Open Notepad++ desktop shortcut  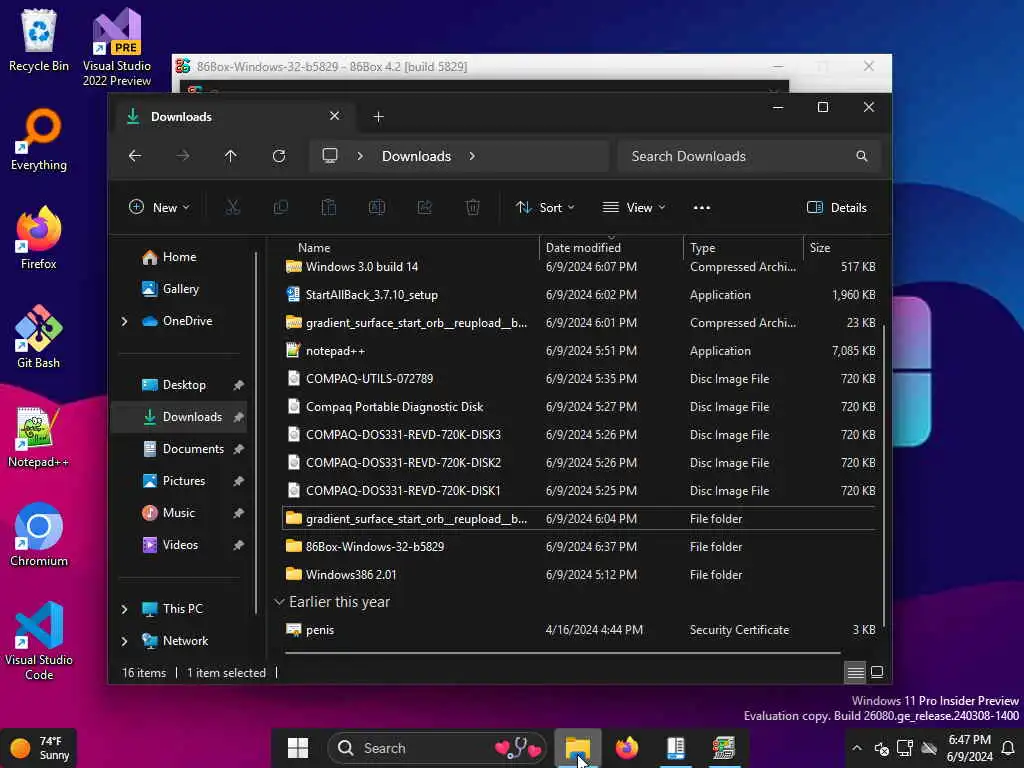pyautogui.click(x=39, y=436)
